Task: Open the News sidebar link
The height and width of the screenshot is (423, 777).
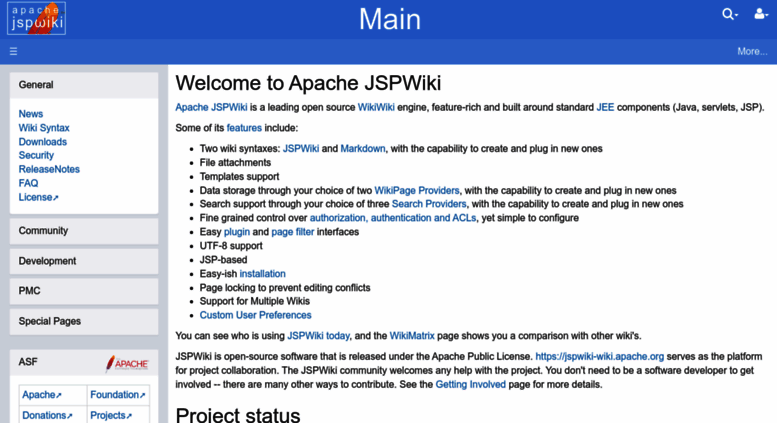Action: tap(31, 114)
